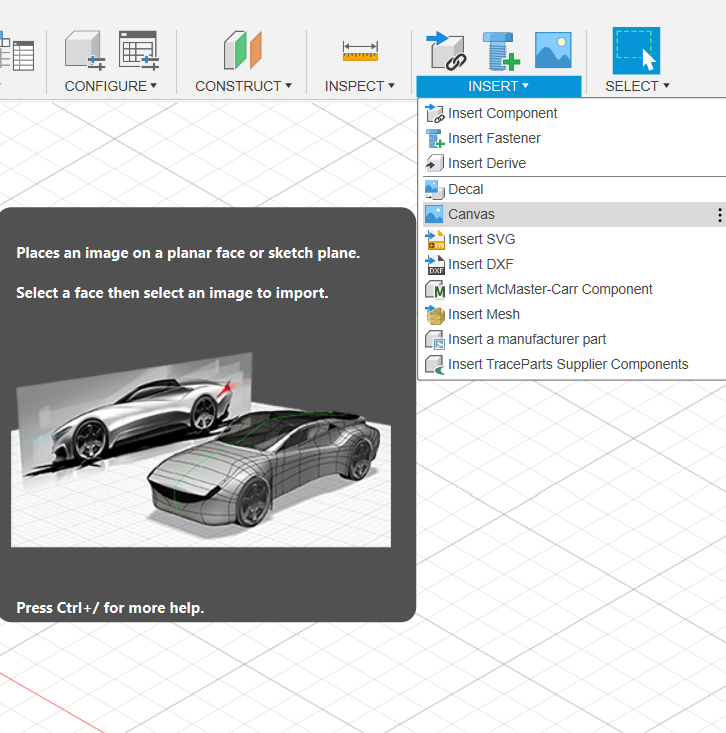Choose Insert Mesh menu entry
The width and height of the screenshot is (726, 733).
[x=575, y=314]
